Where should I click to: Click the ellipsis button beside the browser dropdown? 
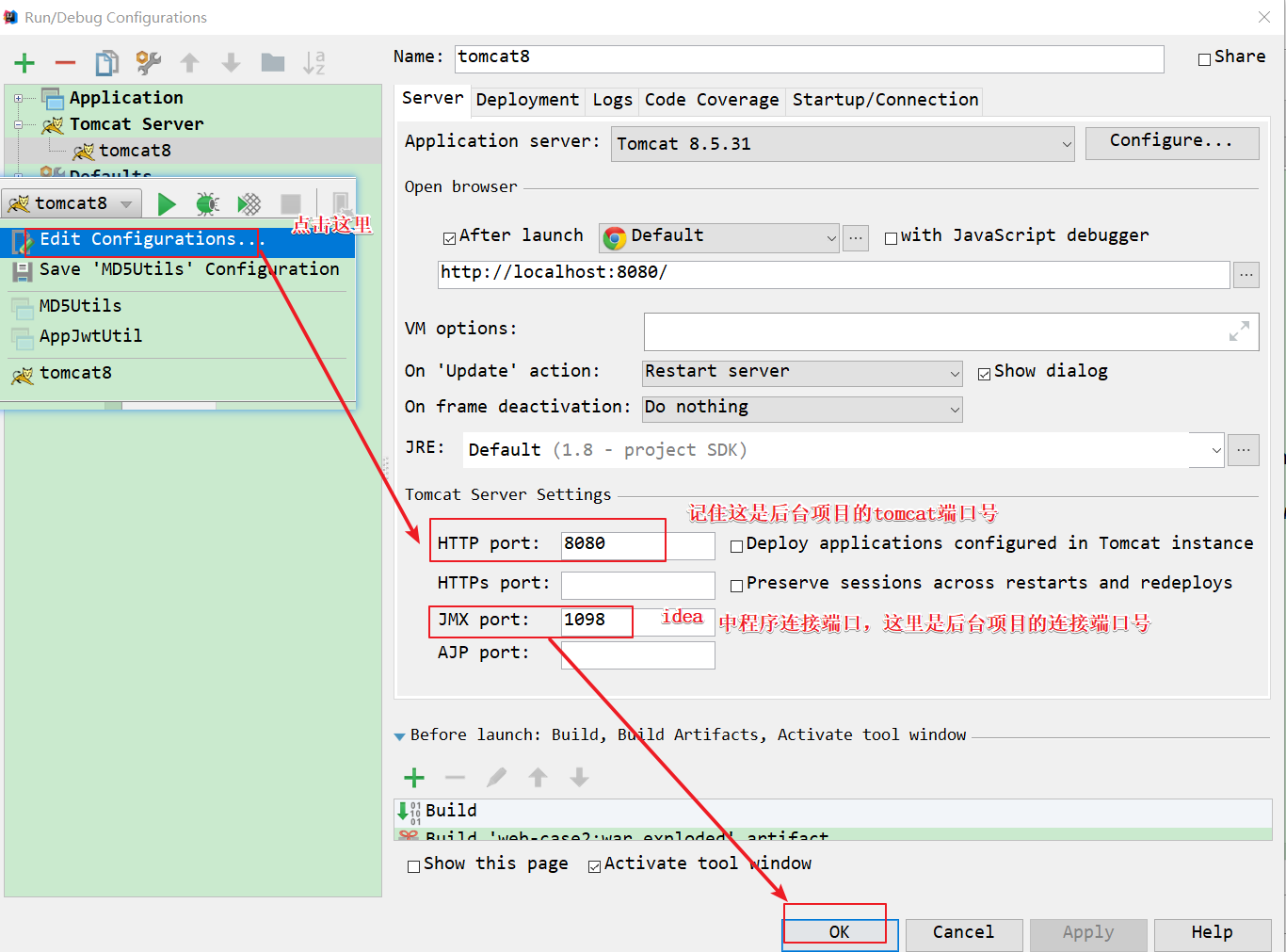[855, 237]
